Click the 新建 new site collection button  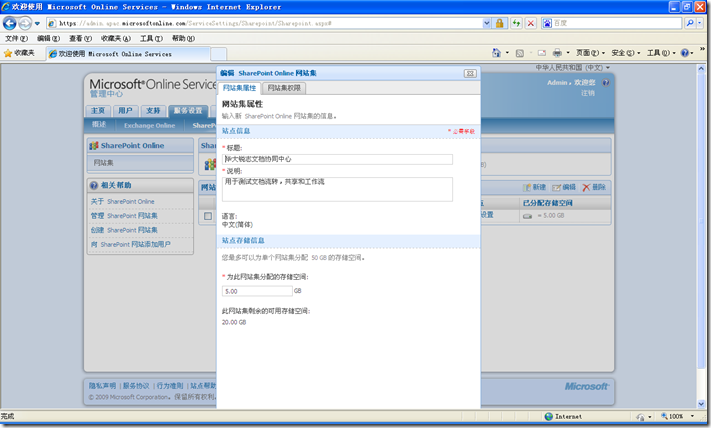[x=535, y=187]
